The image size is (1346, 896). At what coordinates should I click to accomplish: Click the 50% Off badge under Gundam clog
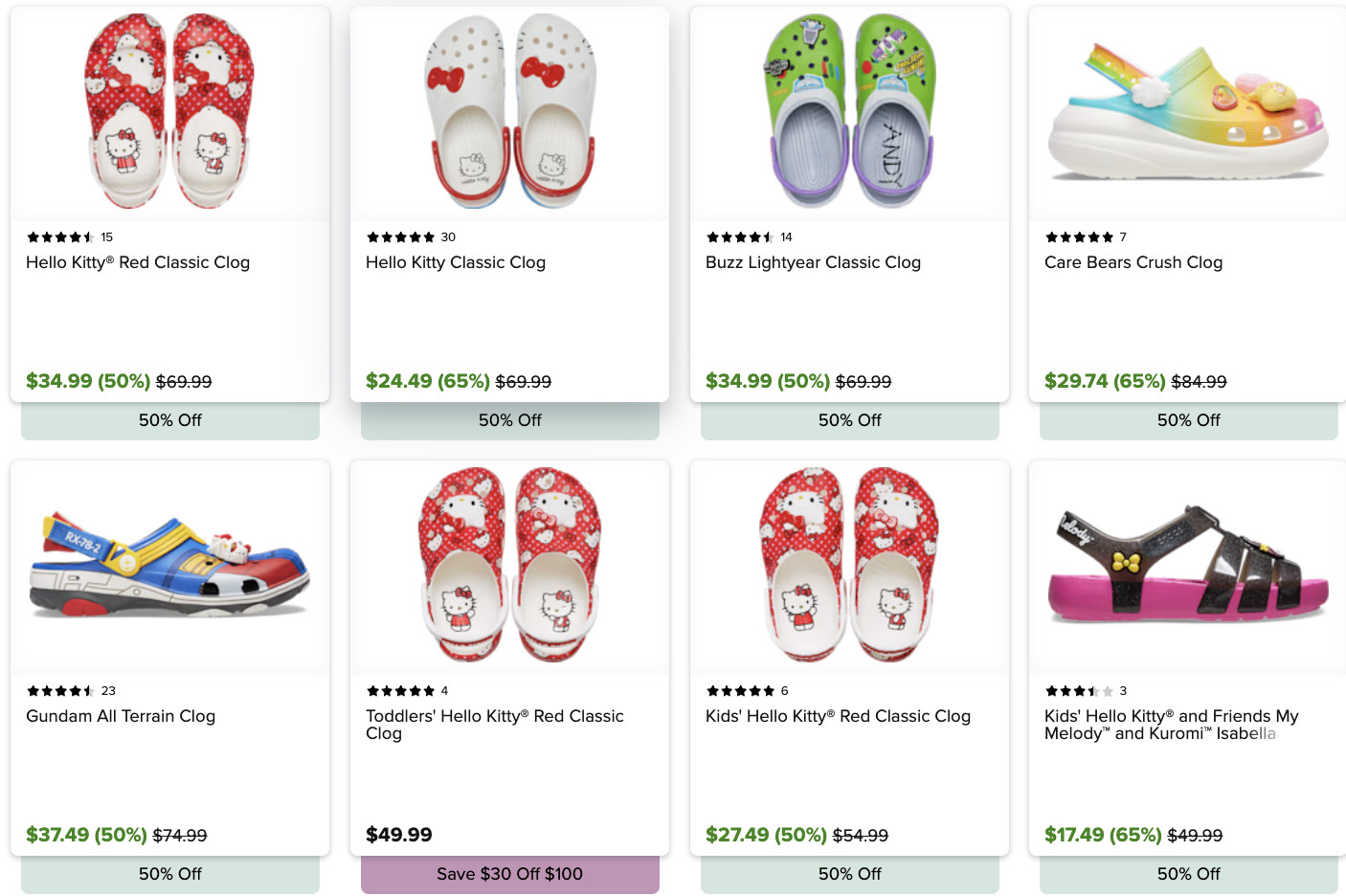coord(169,874)
